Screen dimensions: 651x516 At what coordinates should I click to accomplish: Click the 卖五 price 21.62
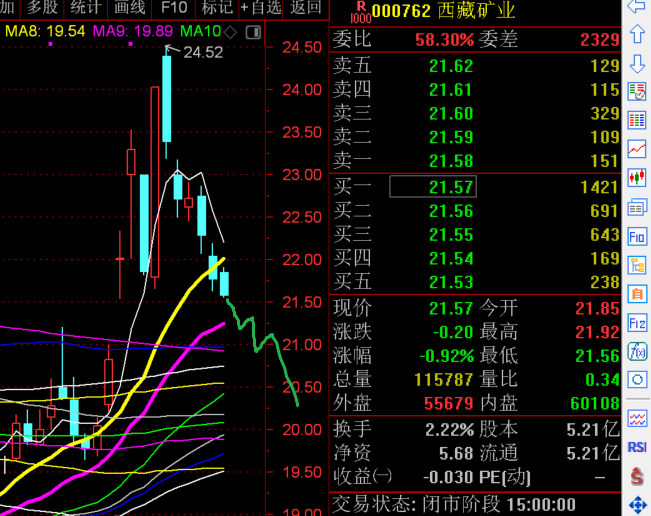(451, 66)
